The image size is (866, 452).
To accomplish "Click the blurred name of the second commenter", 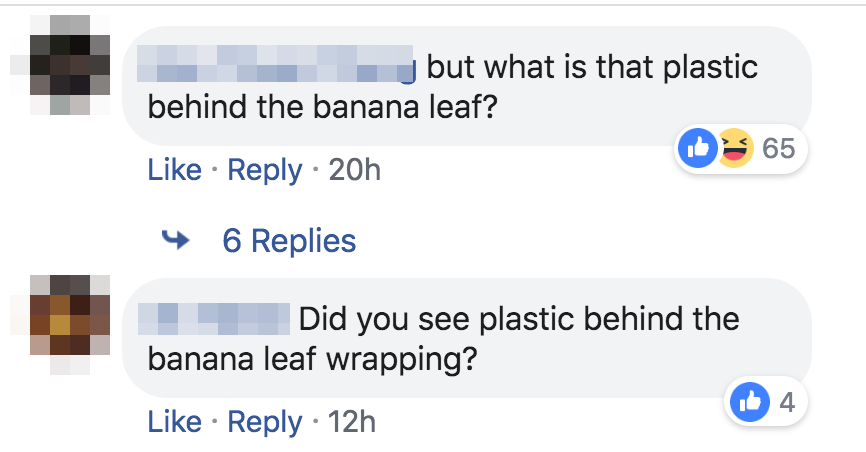I will (217, 318).
